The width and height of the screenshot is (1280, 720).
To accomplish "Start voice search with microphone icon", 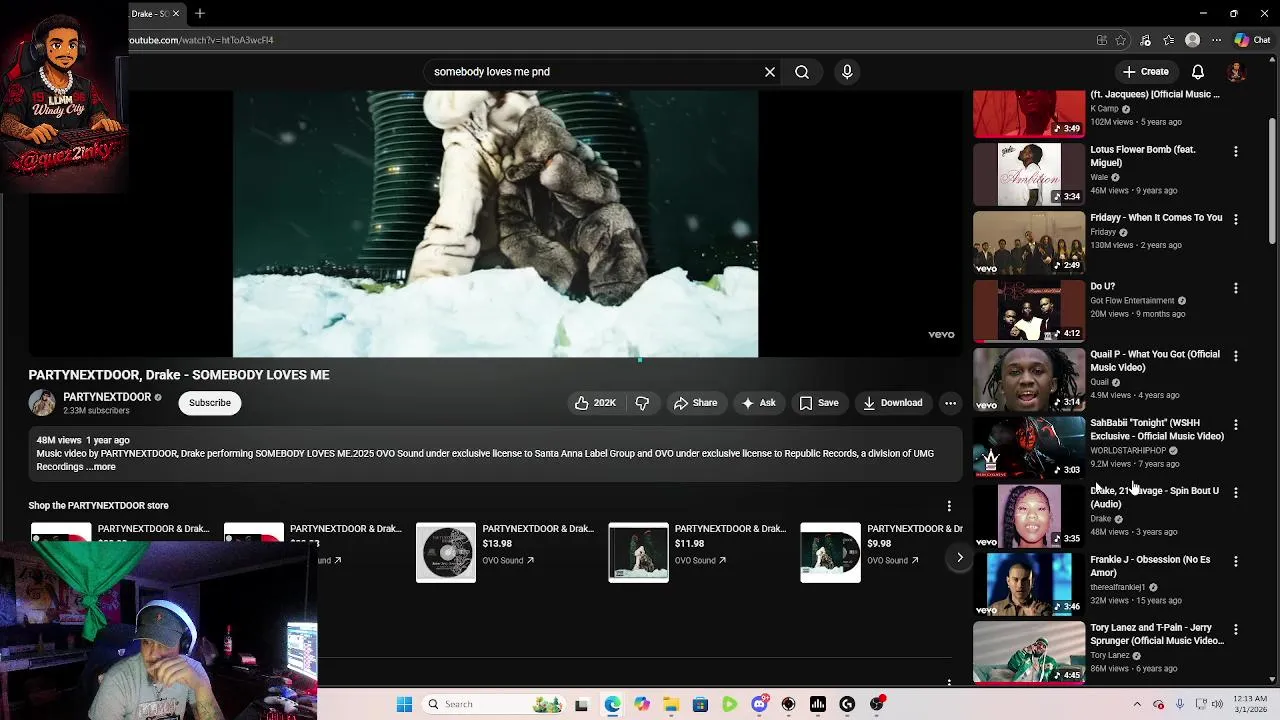I will click(847, 72).
